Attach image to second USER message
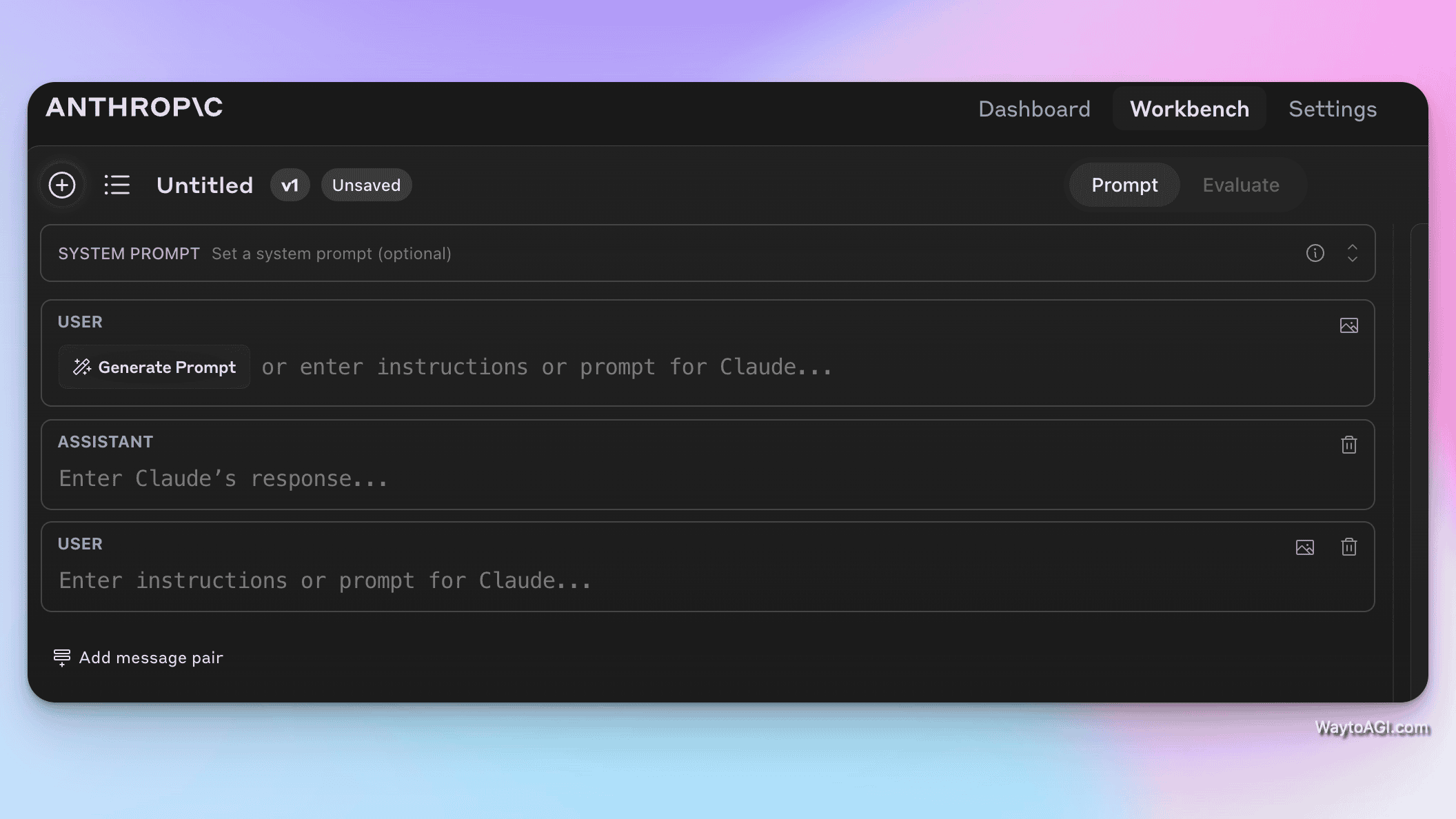The image size is (1456, 819). pyautogui.click(x=1304, y=547)
